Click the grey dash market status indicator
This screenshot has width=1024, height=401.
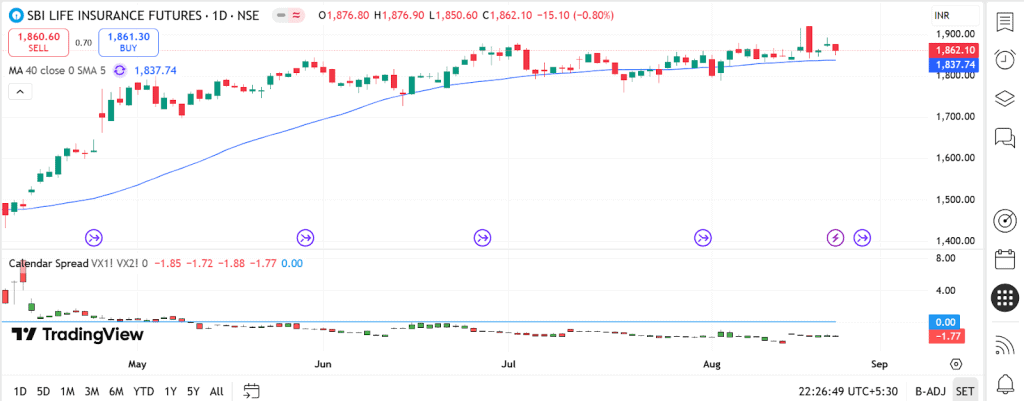(279, 15)
